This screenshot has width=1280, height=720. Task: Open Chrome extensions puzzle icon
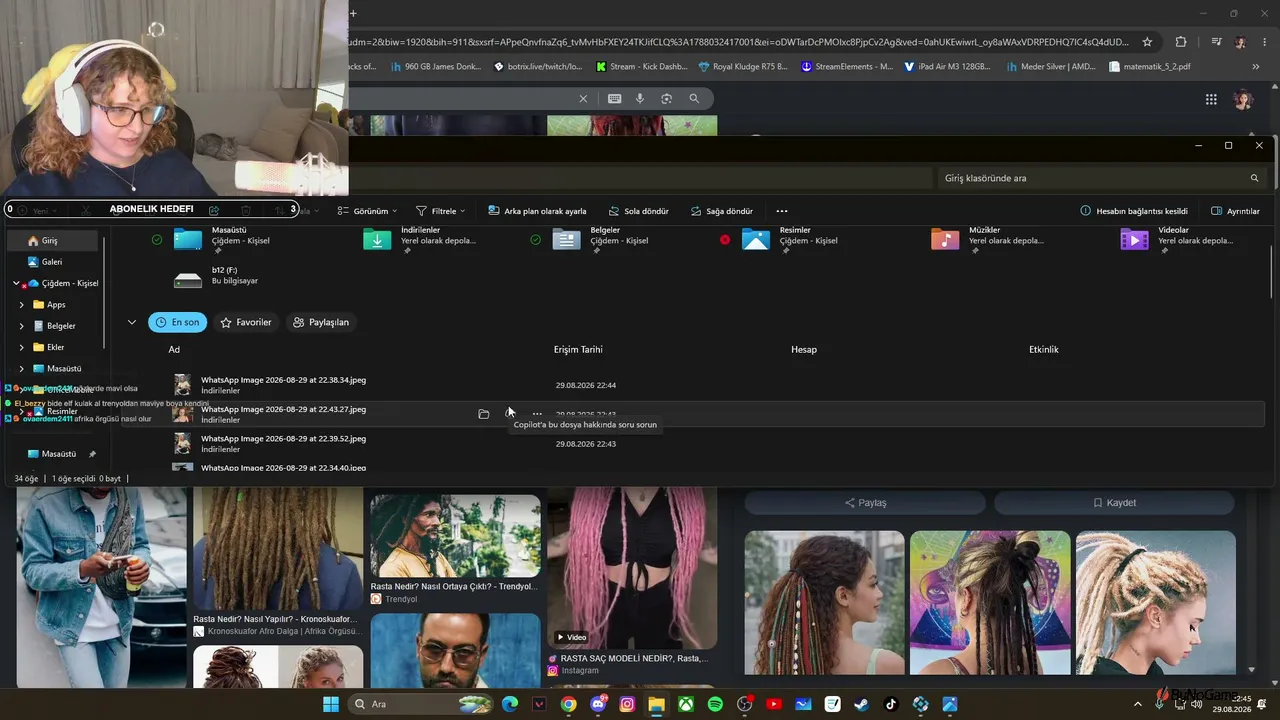pyautogui.click(x=1181, y=42)
